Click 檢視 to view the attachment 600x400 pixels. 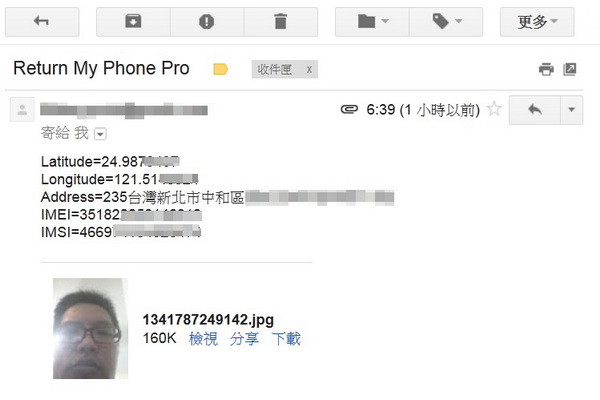tap(203, 339)
